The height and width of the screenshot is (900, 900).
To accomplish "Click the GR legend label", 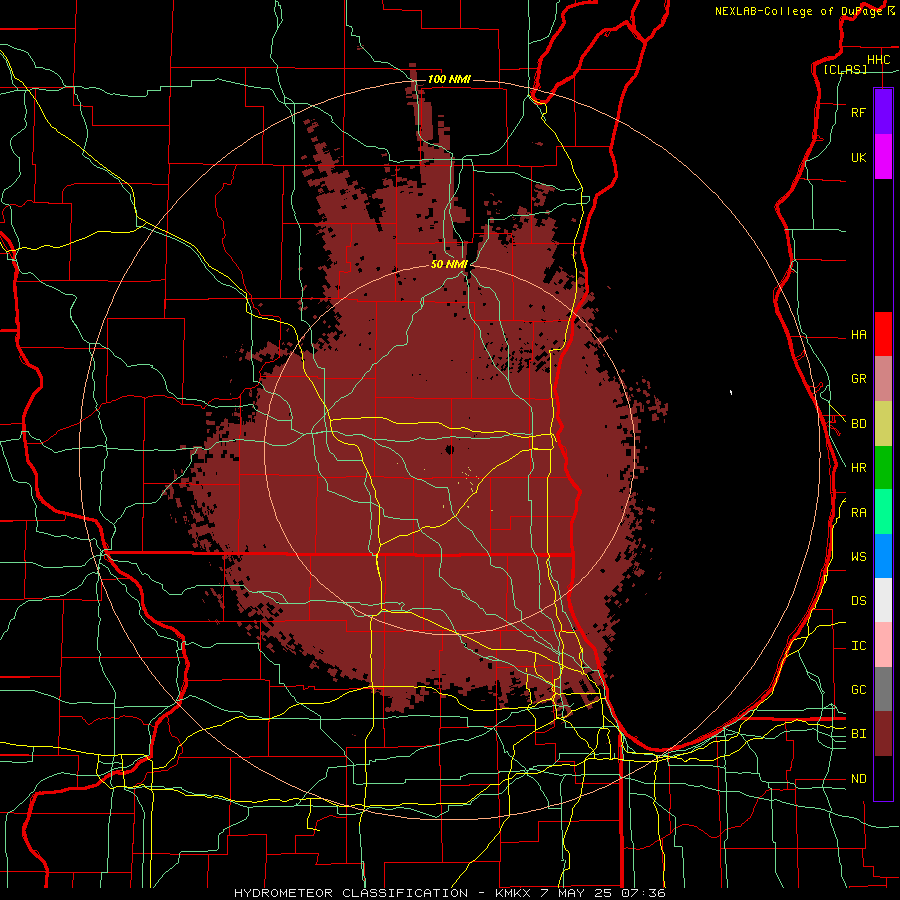I will pyautogui.click(x=858, y=379).
